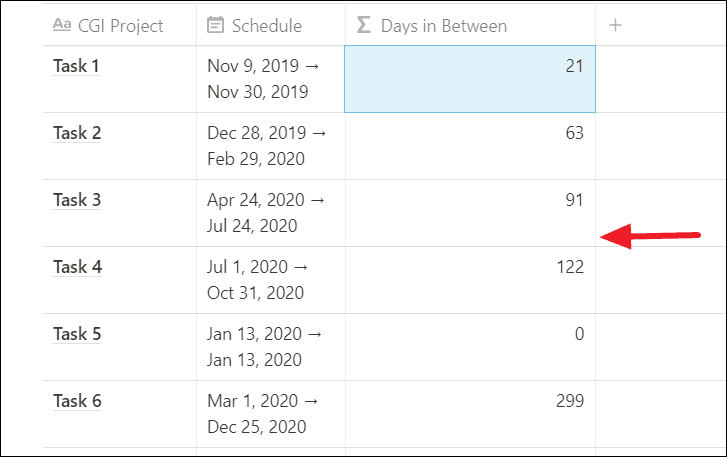This screenshot has height=457, width=727.
Task: Edit the Task 1 schedule date range
Action: (x=264, y=79)
